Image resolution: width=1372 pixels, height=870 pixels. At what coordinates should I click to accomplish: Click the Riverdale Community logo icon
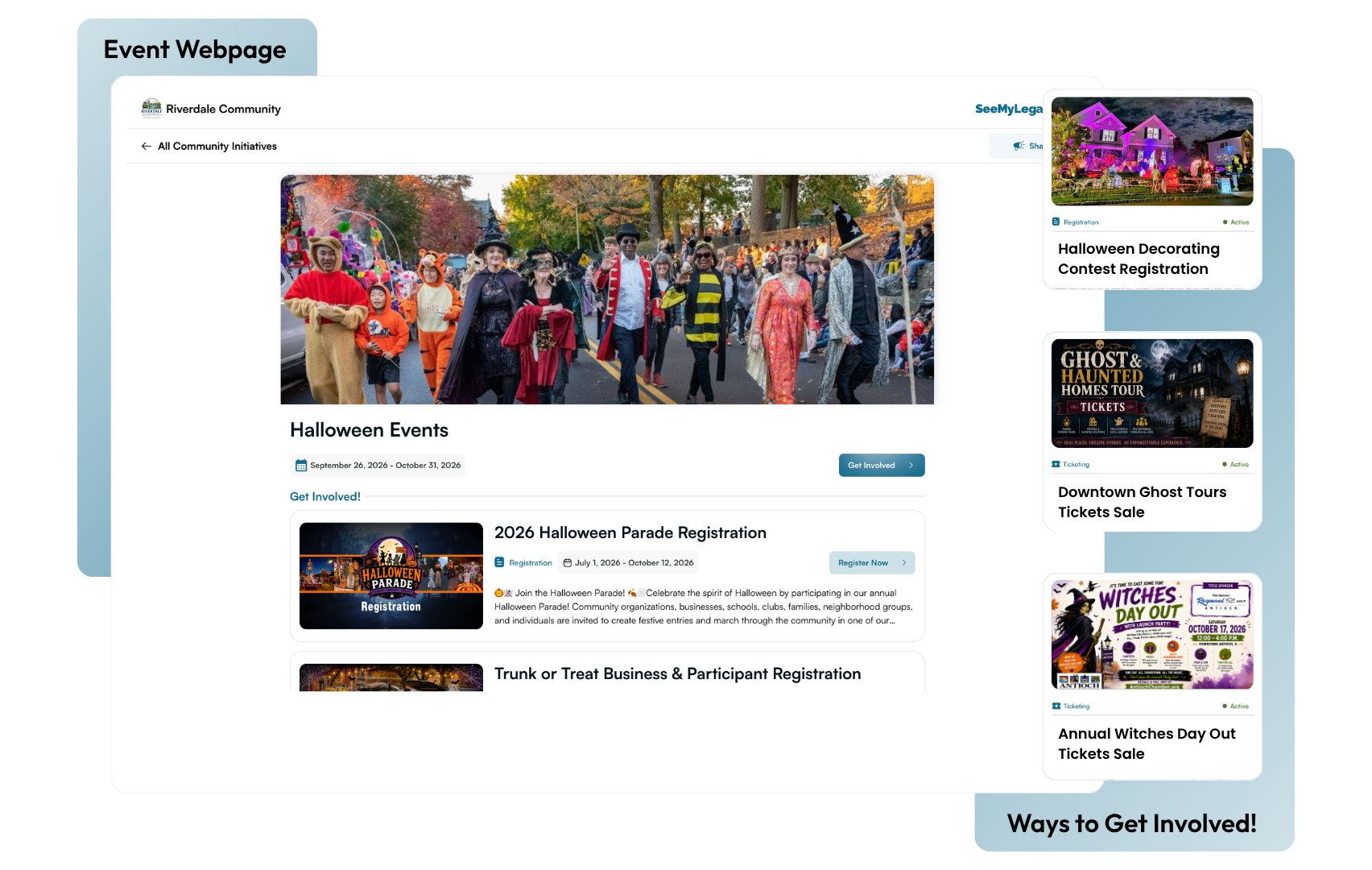(x=151, y=108)
